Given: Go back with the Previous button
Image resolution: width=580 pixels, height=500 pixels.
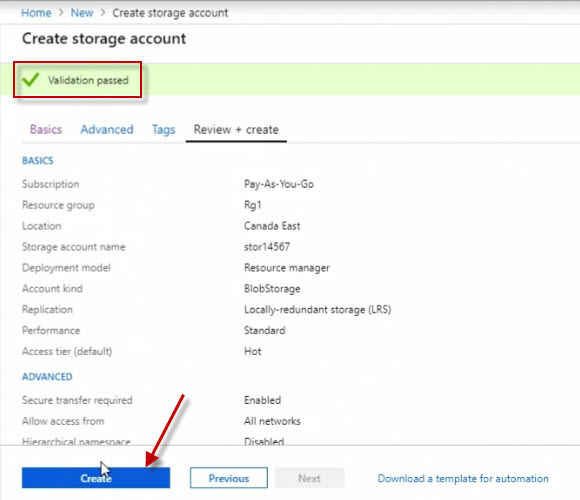Looking at the screenshot, I should coord(229,478).
